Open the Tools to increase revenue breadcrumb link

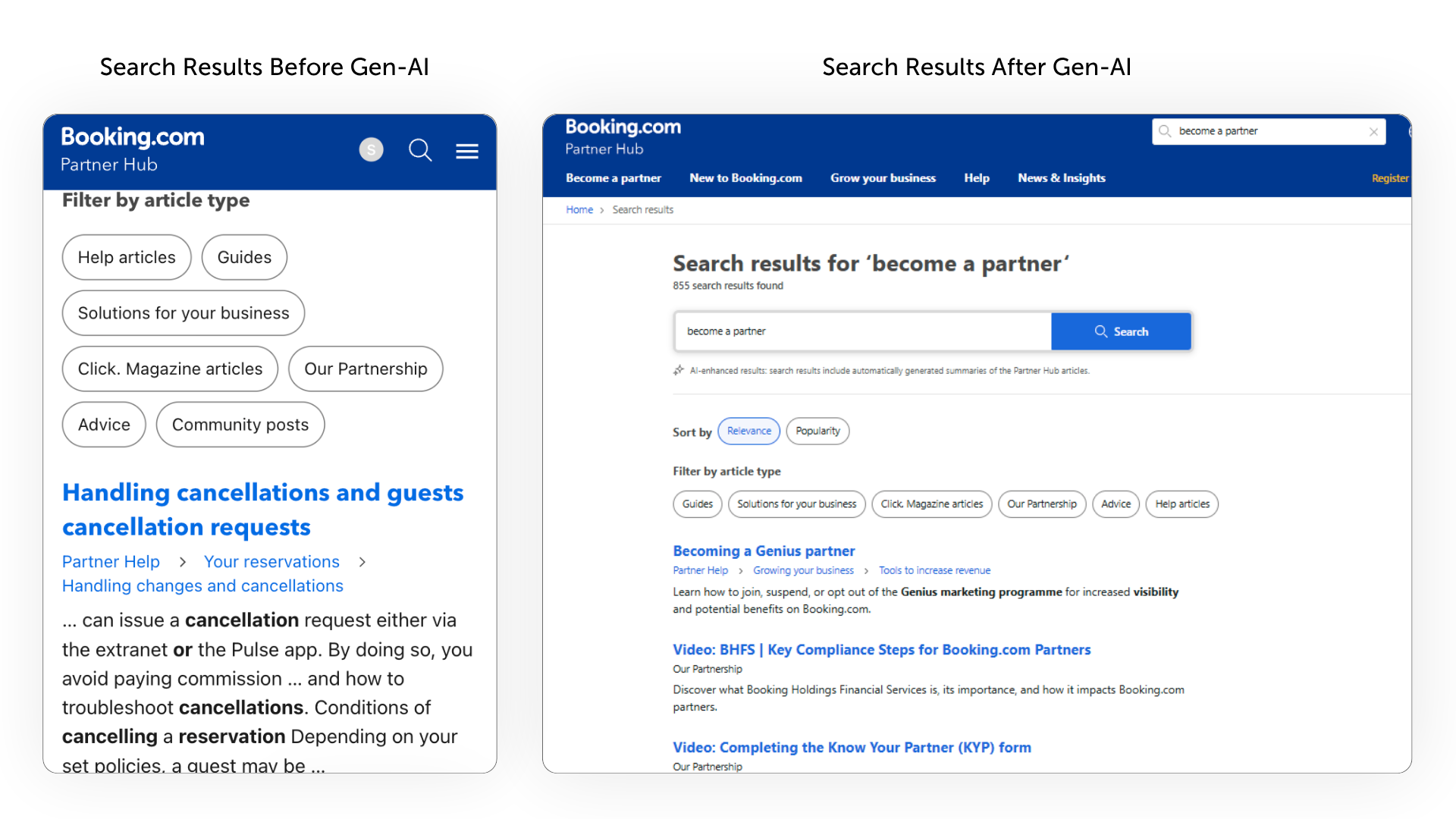pos(934,571)
